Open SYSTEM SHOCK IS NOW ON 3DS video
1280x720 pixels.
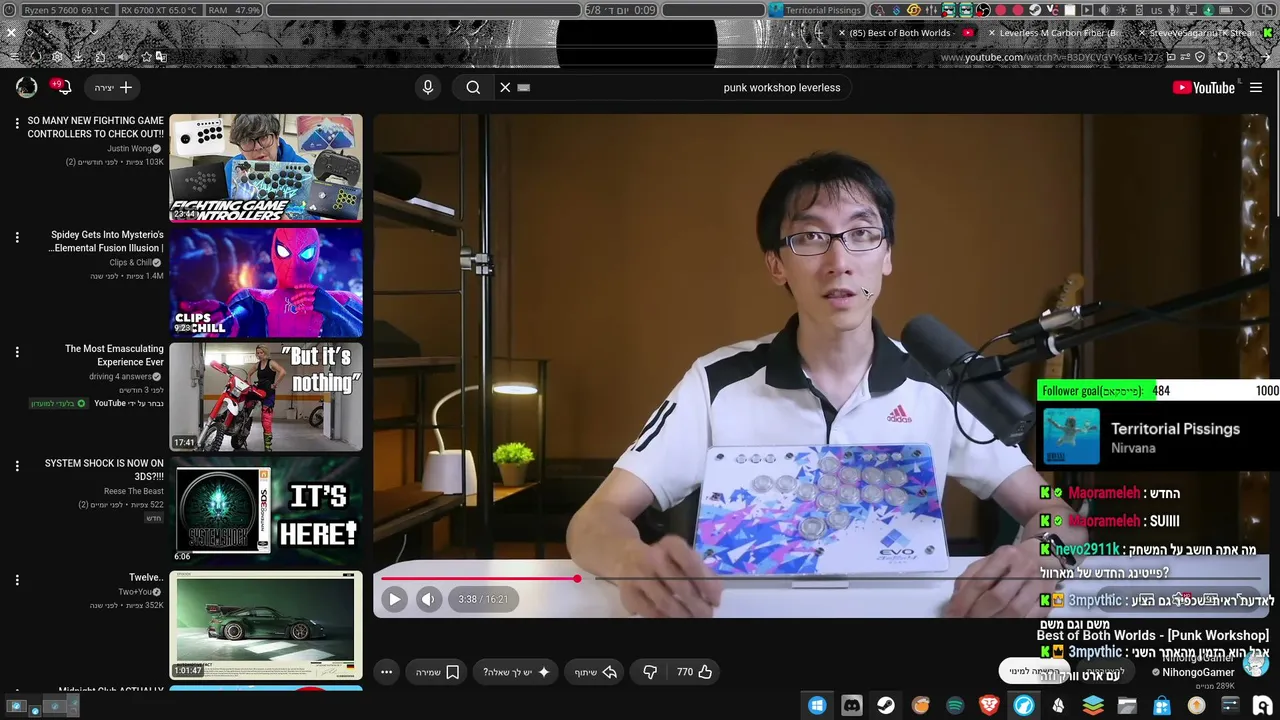click(266, 511)
